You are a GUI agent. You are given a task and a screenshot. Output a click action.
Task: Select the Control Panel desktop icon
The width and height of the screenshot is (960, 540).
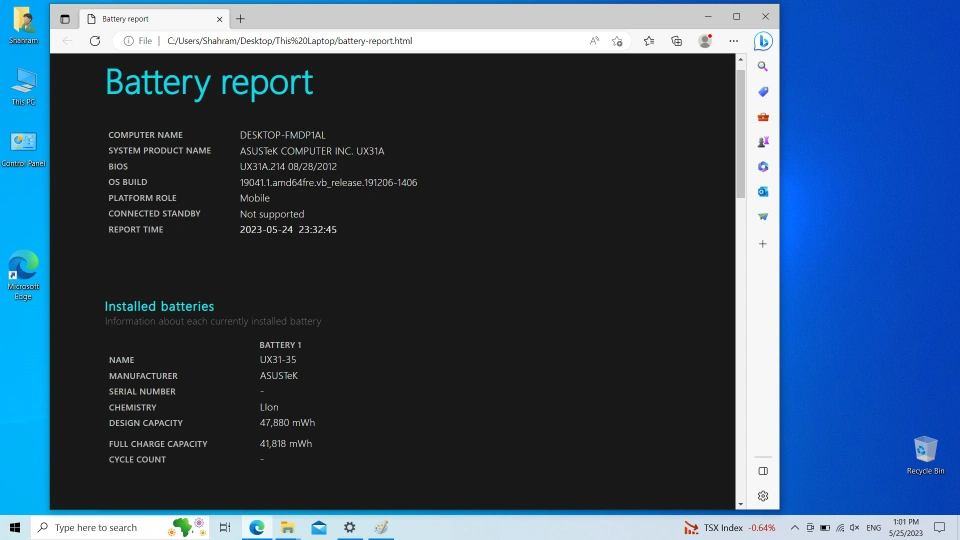pyautogui.click(x=23, y=149)
